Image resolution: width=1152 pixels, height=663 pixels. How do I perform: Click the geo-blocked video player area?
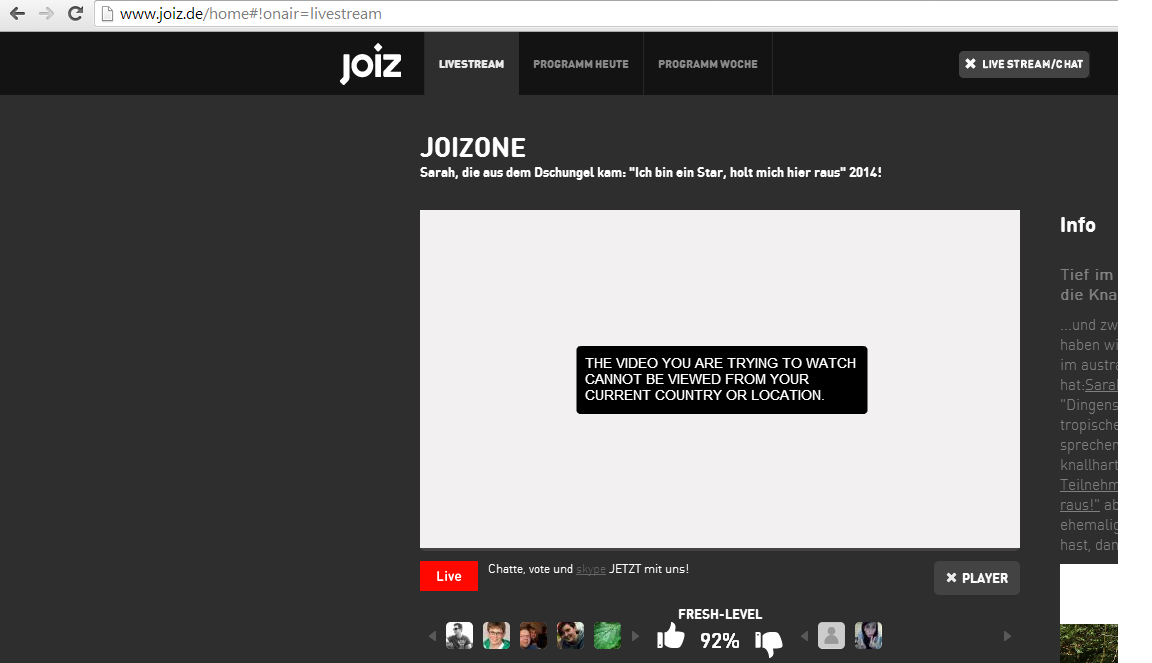click(x=719, y=379)
